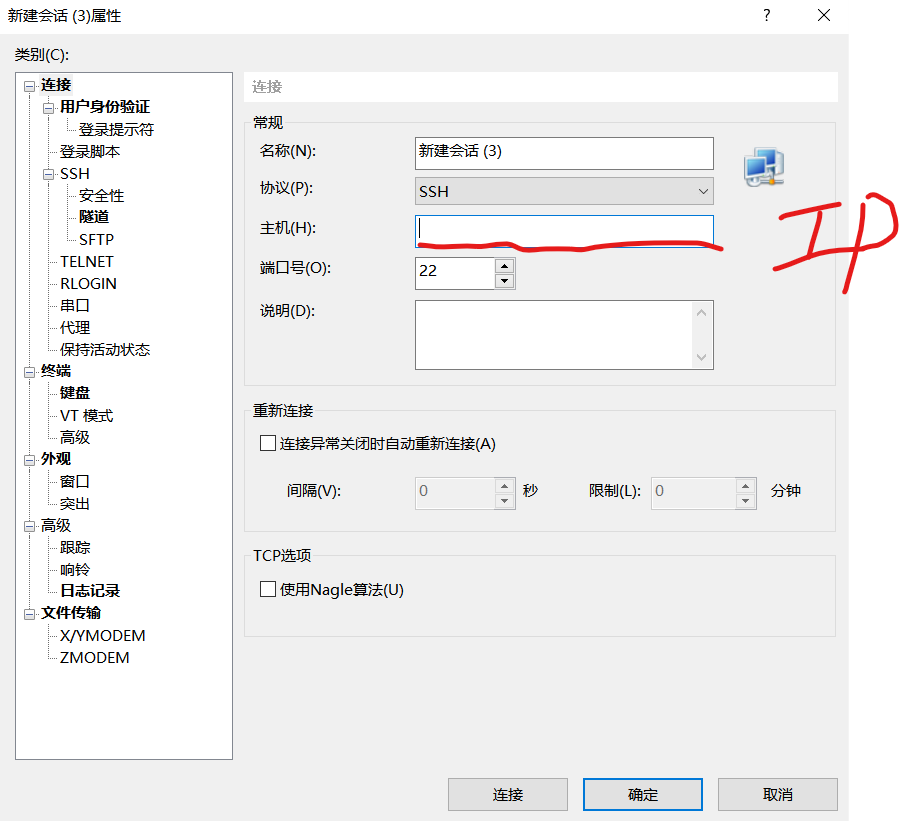Viewport: 899px width, 821px height.
Task: Select the ZMODEM file transfer item
Action: [x=96, y=657]
